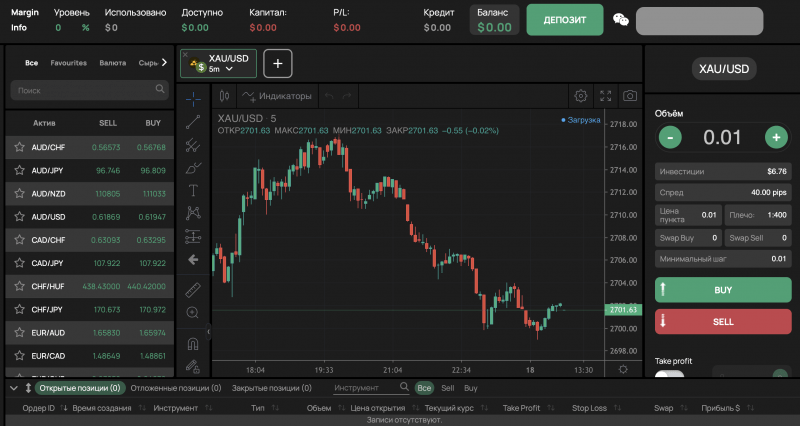The height and width of the screenshot is (426, 800).
Task: Sort by Время создания column
Action: coord(102,408)
